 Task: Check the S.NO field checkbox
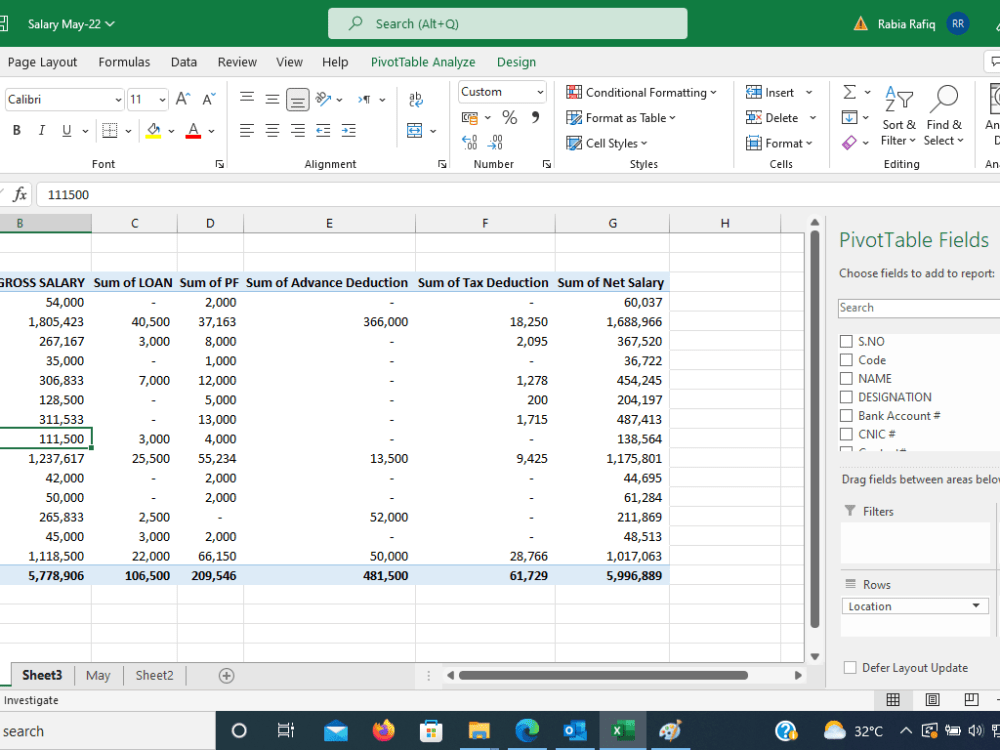846,341
